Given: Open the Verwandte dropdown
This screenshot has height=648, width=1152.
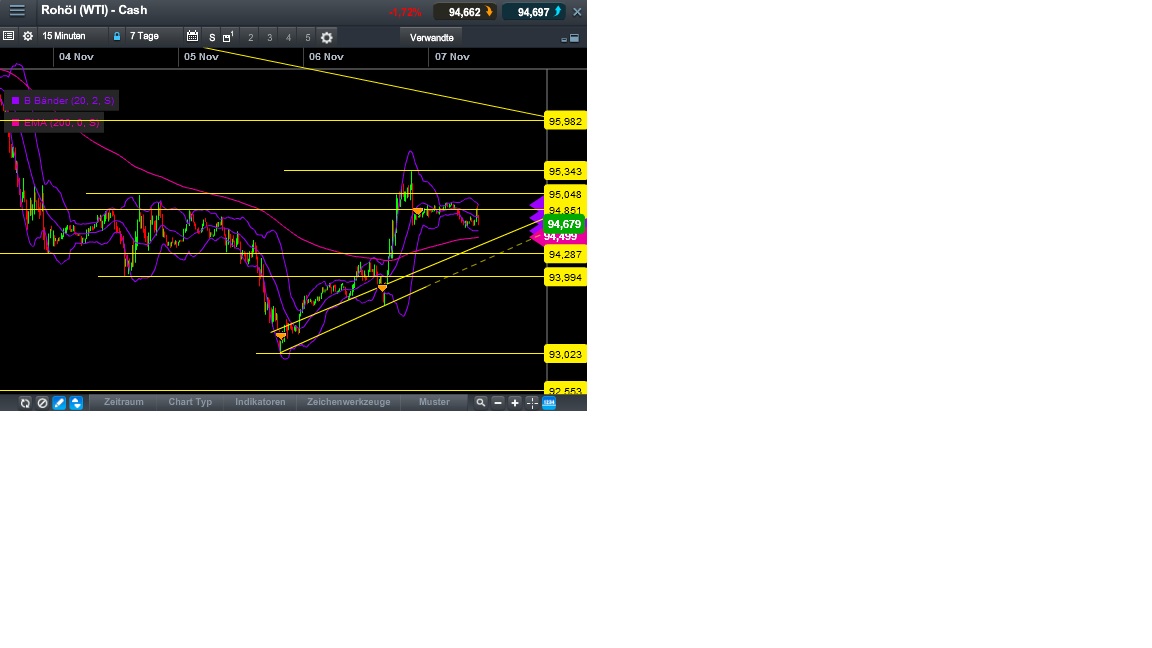Looking at the screenshot, I should click(431, 36).
